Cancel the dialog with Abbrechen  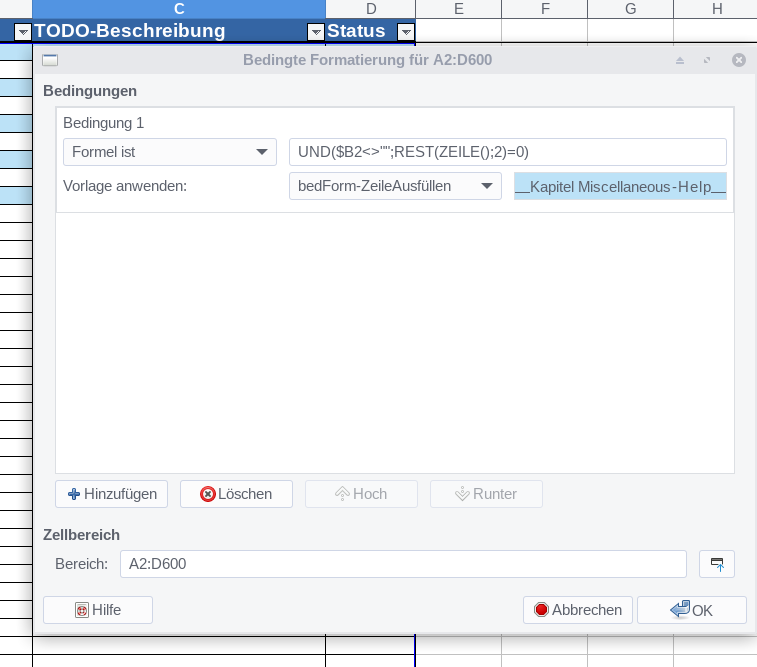(578, 610)
